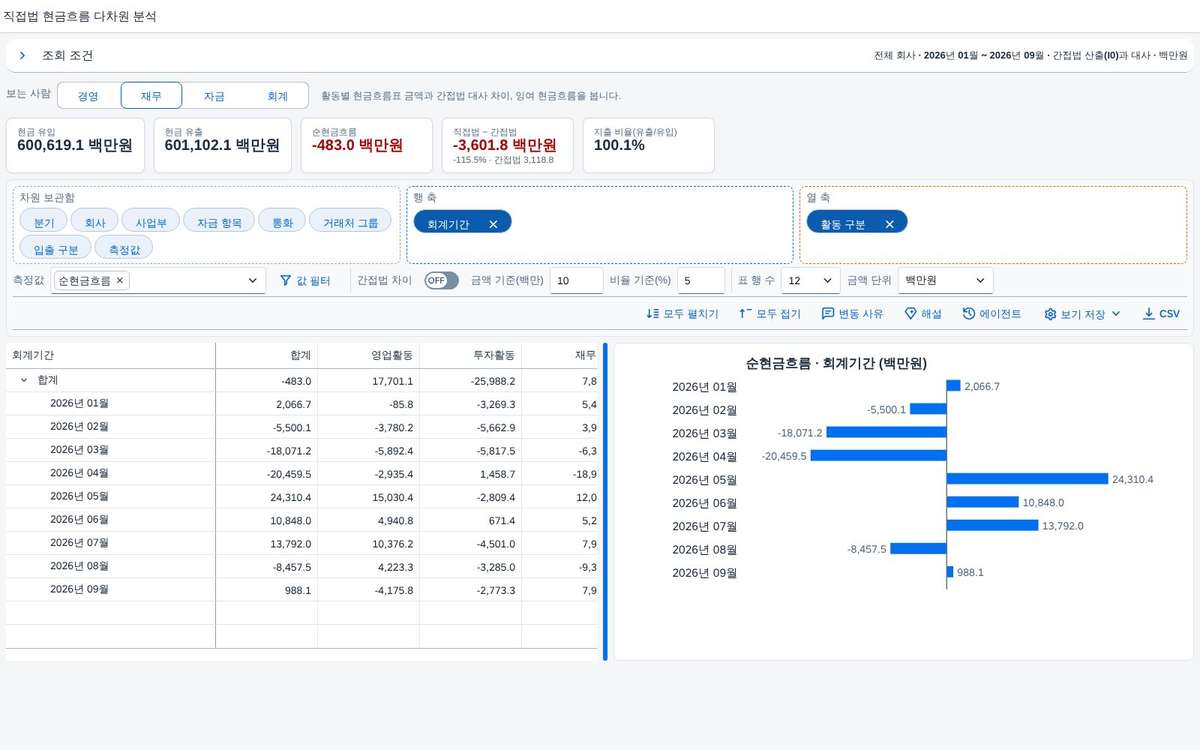
Task: Open 변동 사유 comment icon
Action: click(828, 314)
